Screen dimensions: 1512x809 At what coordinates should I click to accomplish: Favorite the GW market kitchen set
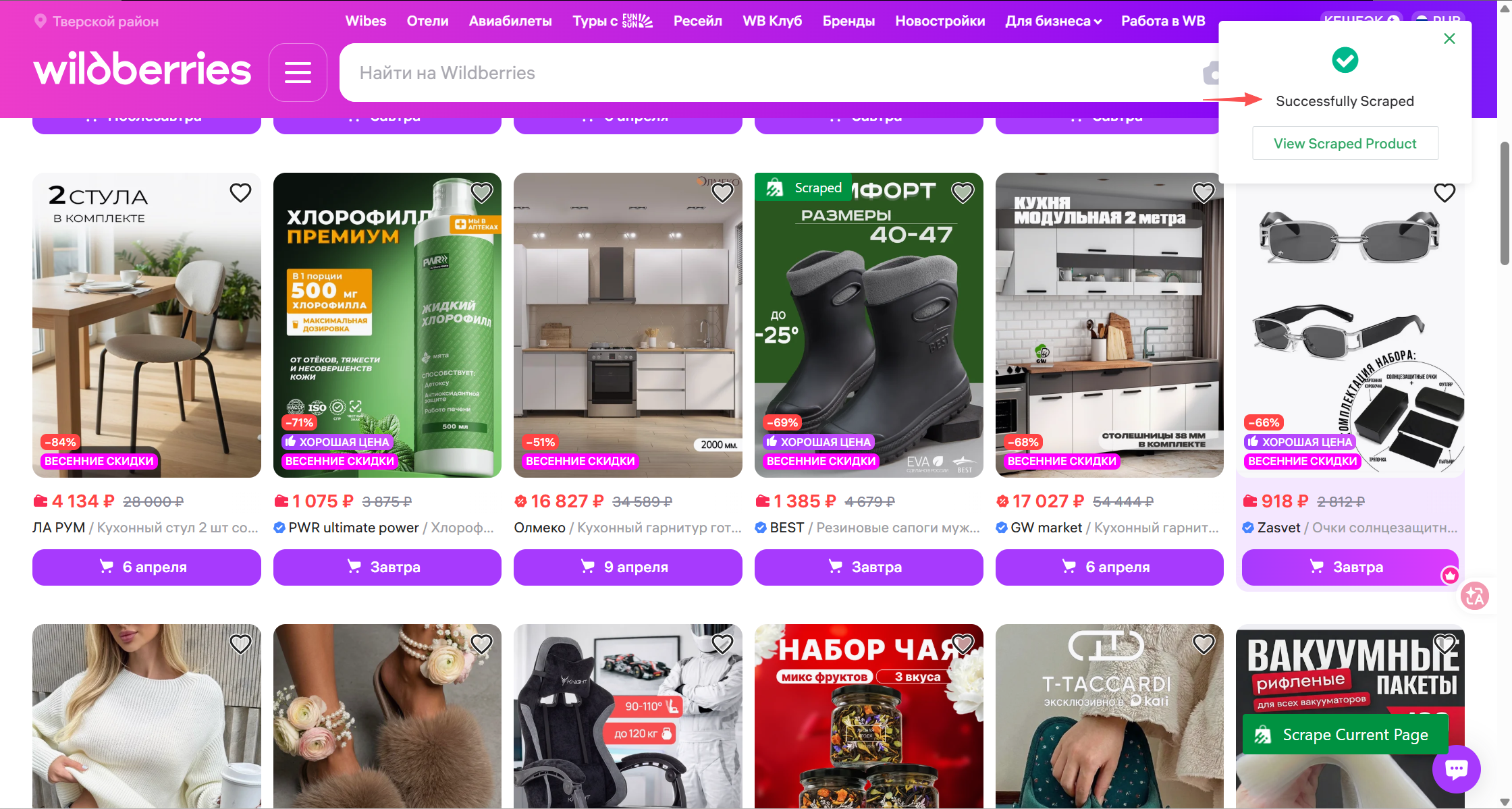(1204, 193)
